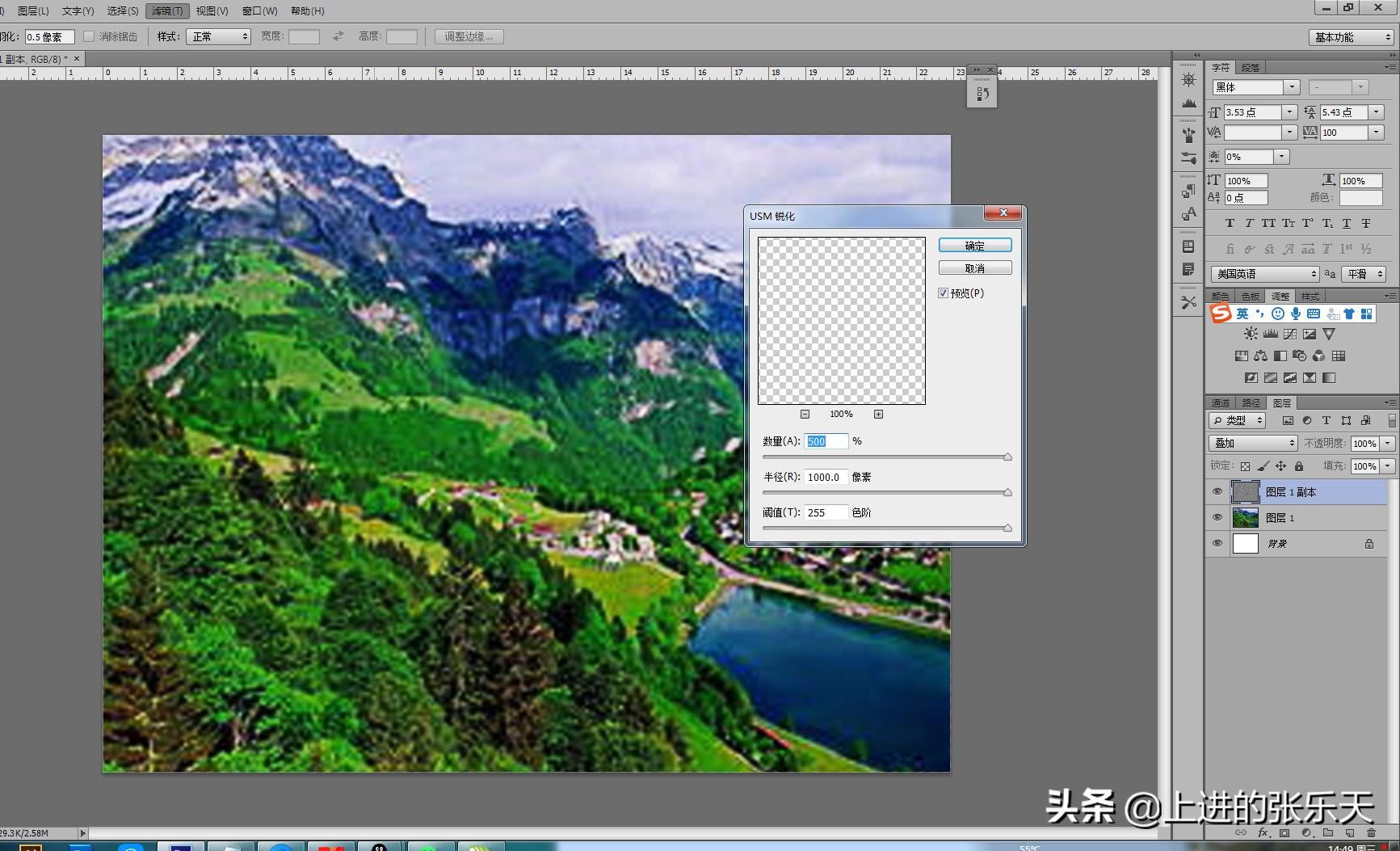This screenshot has width=1400, height=851.
Task: Zoom out the USM preview with minus icon
Action: 805,415
